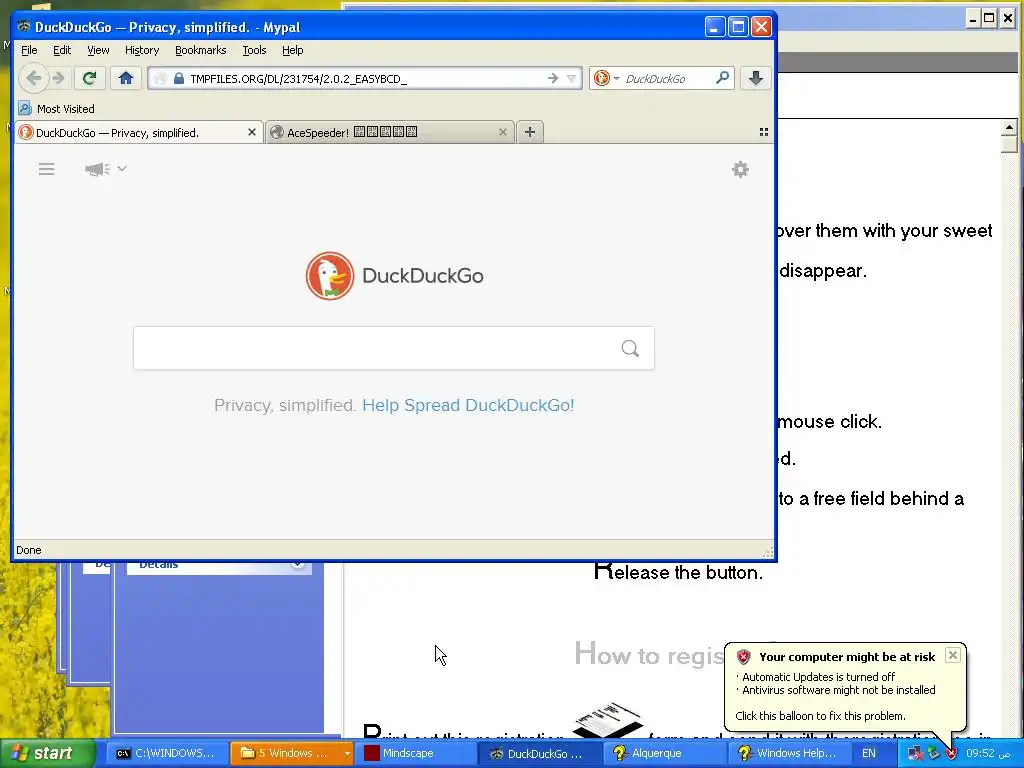
Task: Click the magnifier in the toolbar search box
Action: [x=722, y=78]
